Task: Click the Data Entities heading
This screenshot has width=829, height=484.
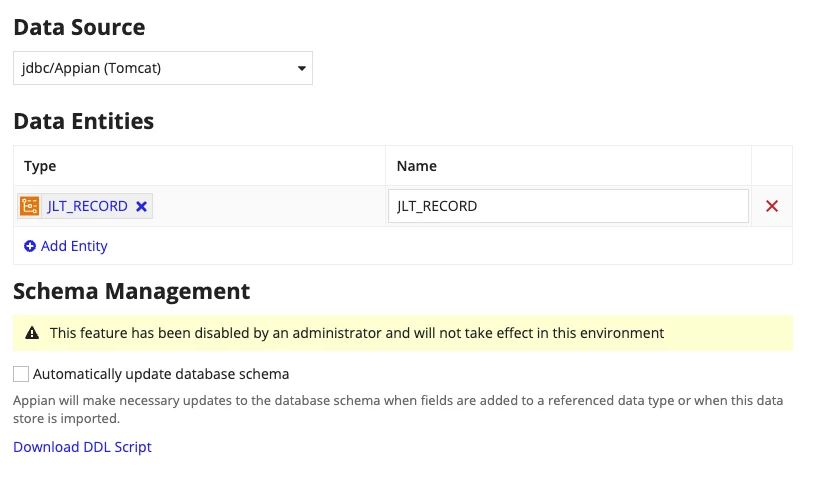Action: pyautogui.click(x=84, y=121)
